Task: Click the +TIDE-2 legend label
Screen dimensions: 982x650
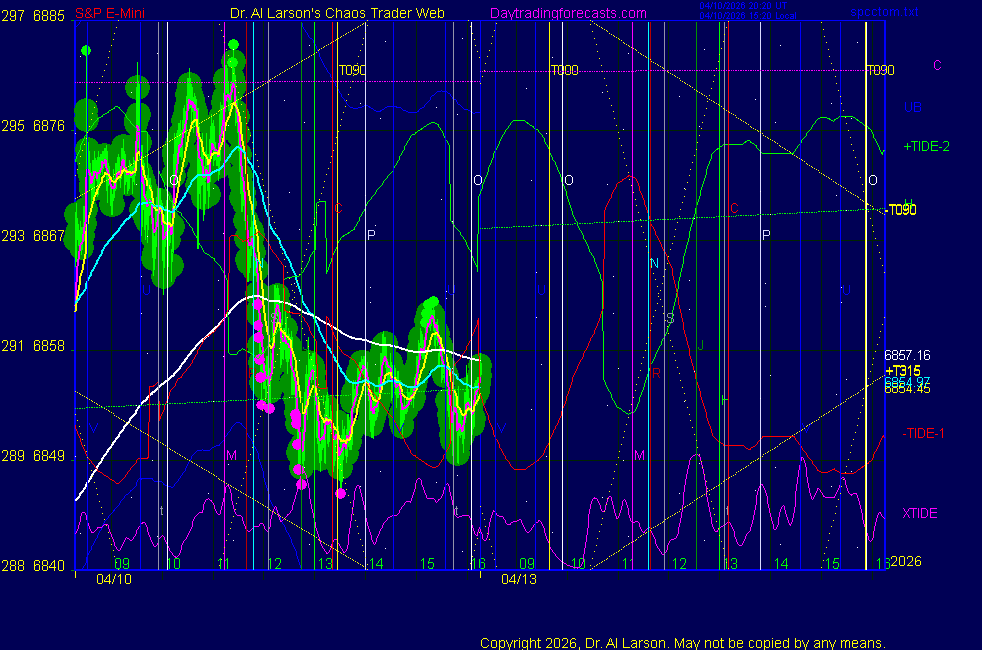Action: pos(926,146)
